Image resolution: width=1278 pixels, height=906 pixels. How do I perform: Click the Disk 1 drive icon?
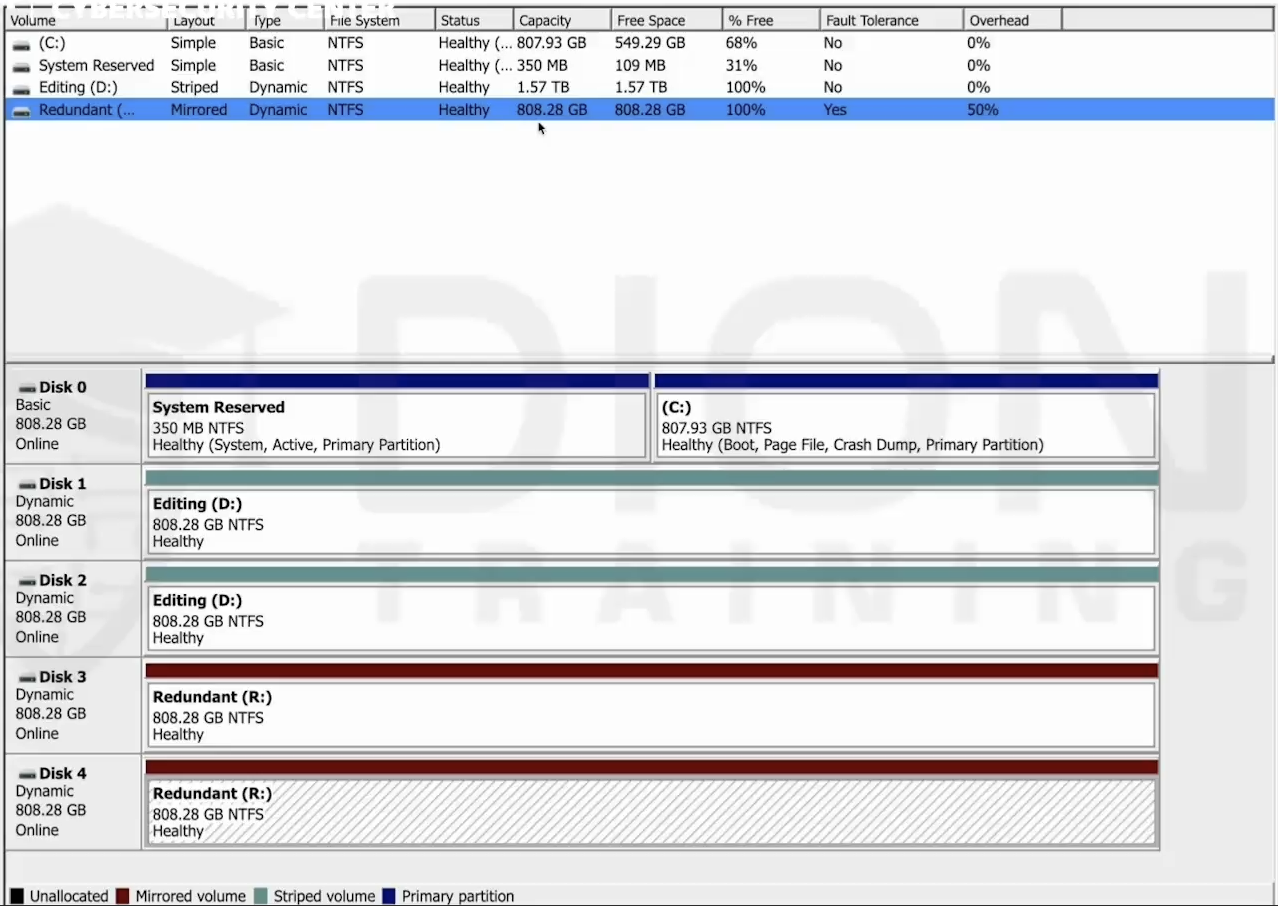27,485
